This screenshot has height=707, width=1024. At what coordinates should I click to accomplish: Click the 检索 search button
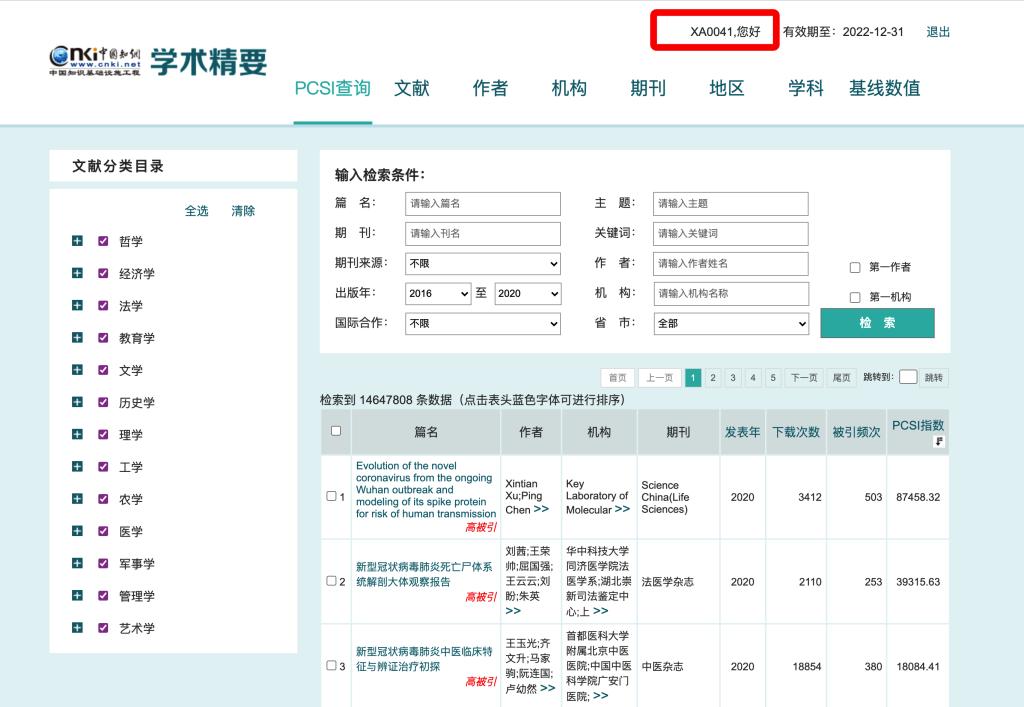click(877, 322)
